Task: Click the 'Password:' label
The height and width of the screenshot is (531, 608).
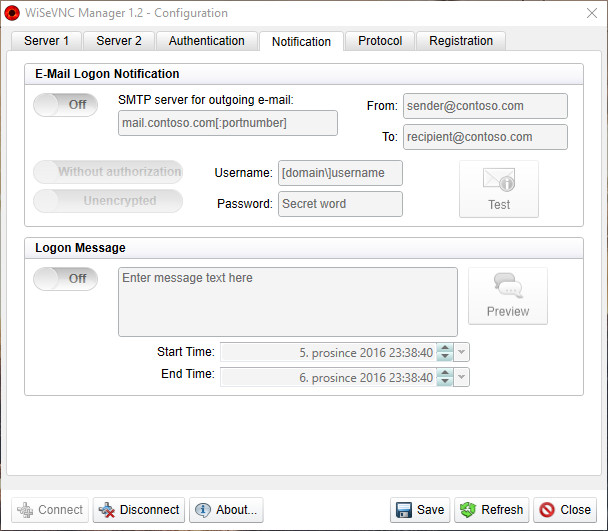Action: tap(245, 204)
